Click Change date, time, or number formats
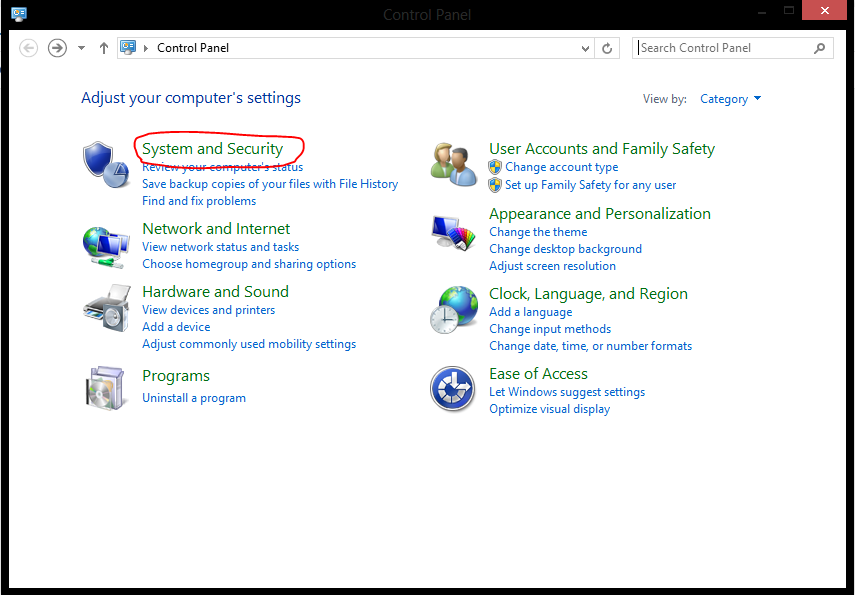 pos(591,346)
